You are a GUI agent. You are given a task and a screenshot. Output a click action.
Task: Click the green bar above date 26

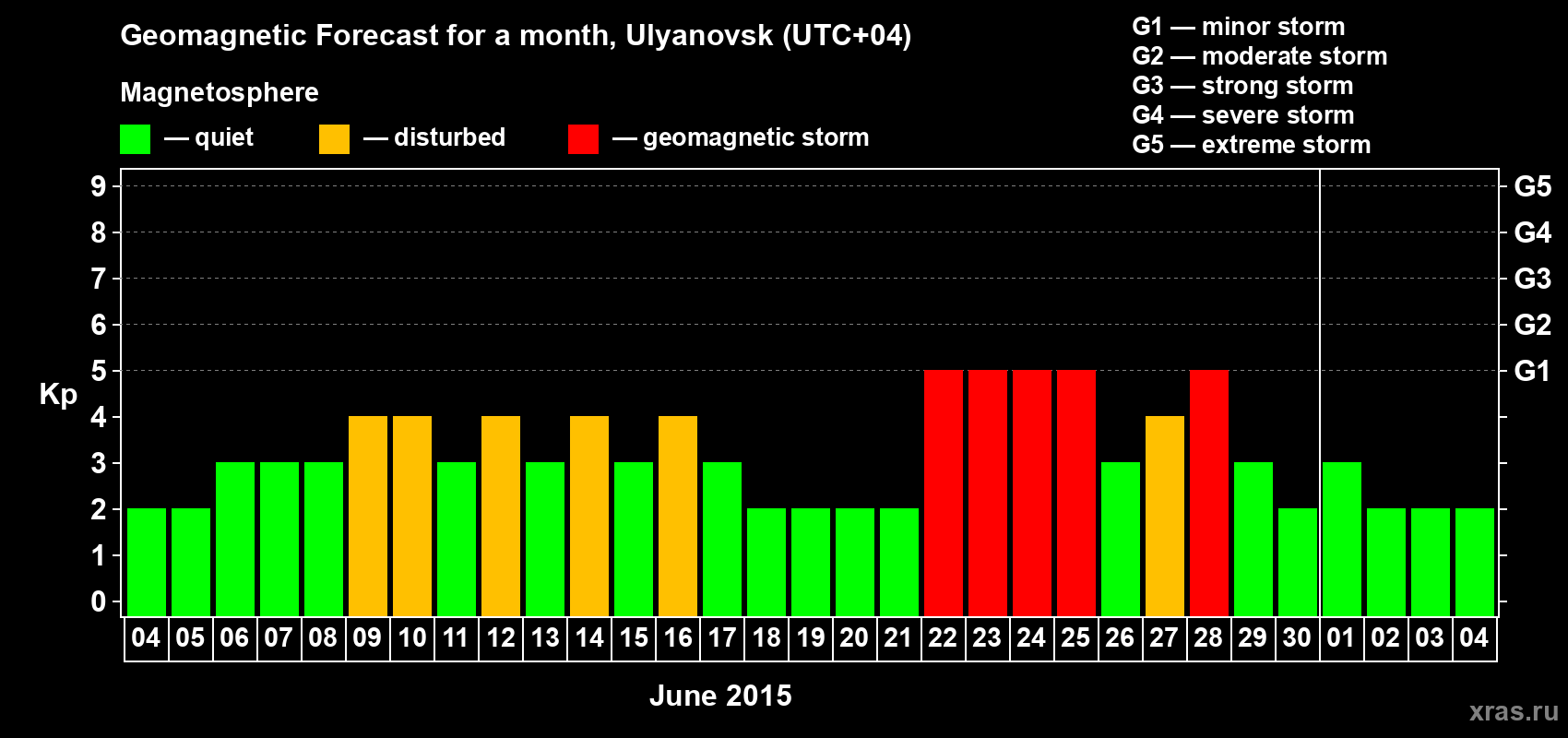click(x=1121, y=540)
